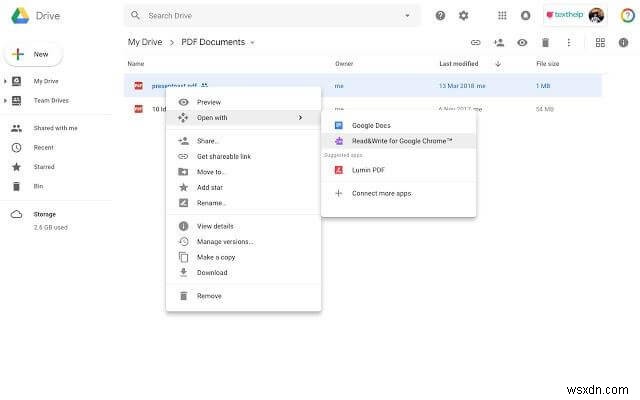Image resolution: width=640 pixels, height=400 pixels.
Task: Open Shared with me
Action: tap(56, 128)
